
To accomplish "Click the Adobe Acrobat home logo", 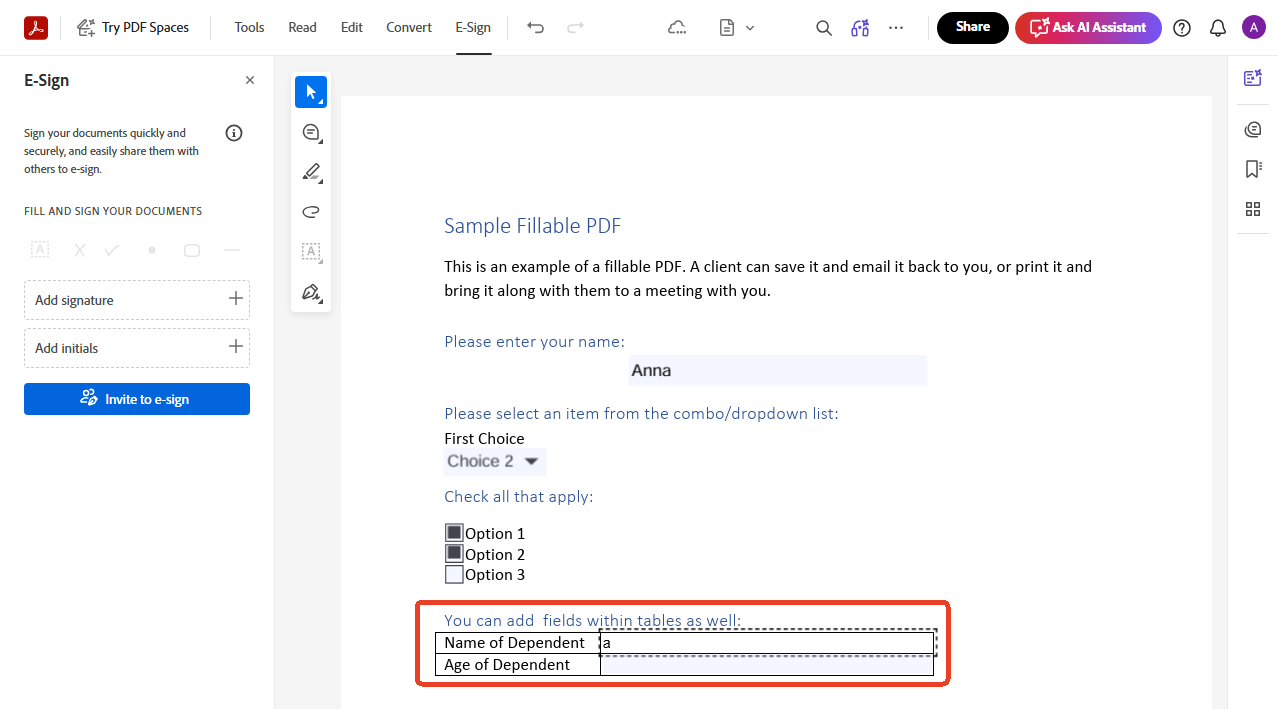I will point(36,27).
